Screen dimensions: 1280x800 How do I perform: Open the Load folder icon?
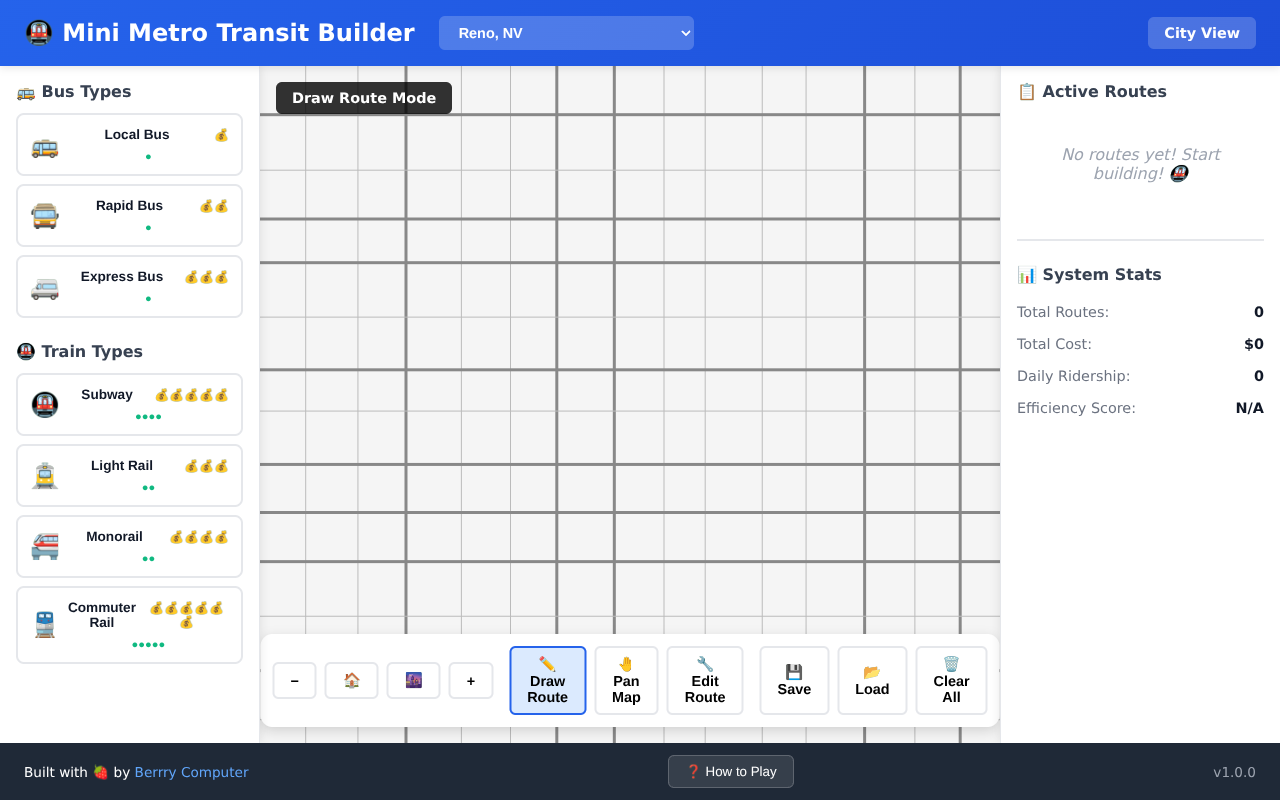click(871, 680)
